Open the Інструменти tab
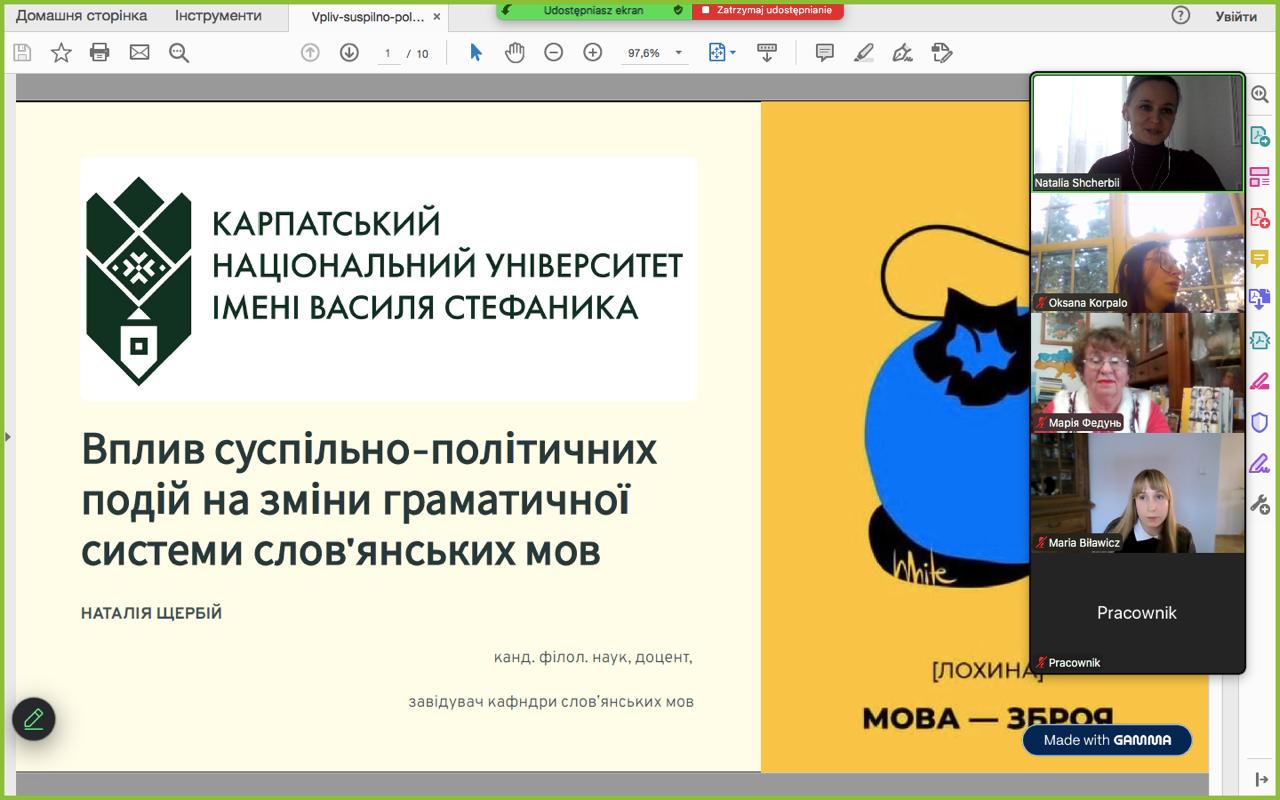The height and width of the screenshot is (800, 1280). (x=218, y=16)
